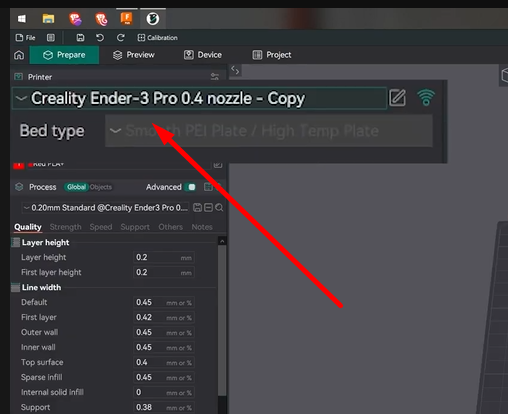Click the save project icon in toolbar
508x414 pixels.
[x=80, y=38]
